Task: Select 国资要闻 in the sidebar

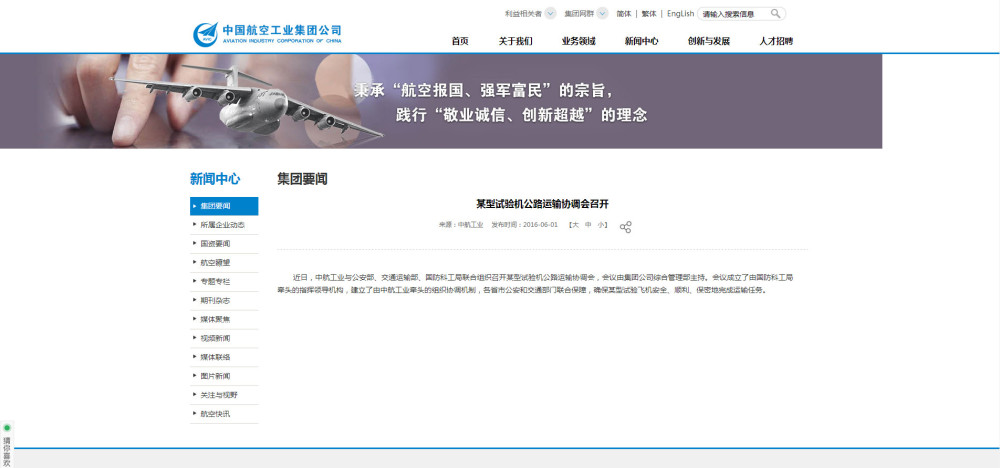Action: click(x=224, y=244)
